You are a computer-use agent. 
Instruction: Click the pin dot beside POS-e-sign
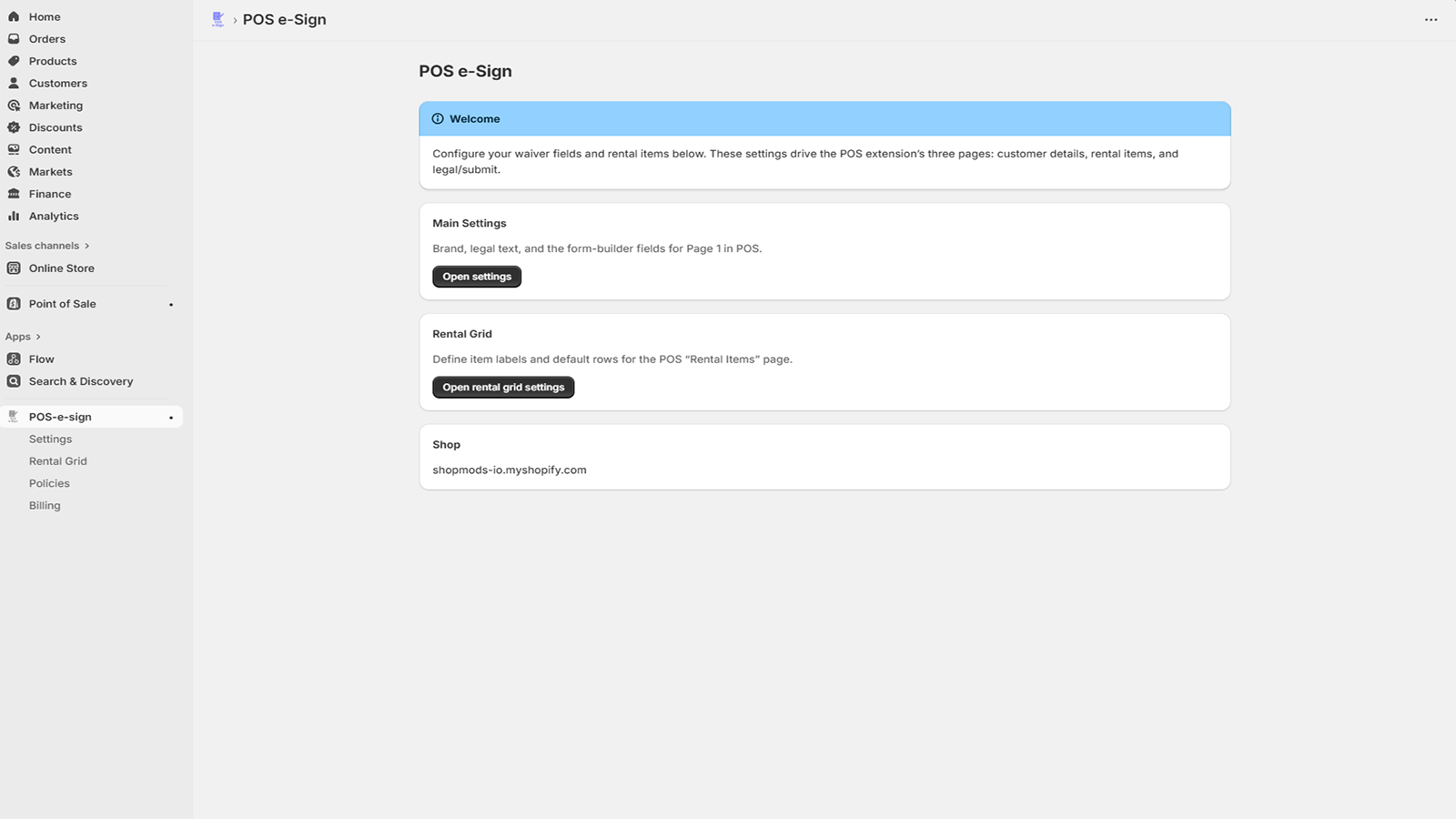(x=171, y=418)
